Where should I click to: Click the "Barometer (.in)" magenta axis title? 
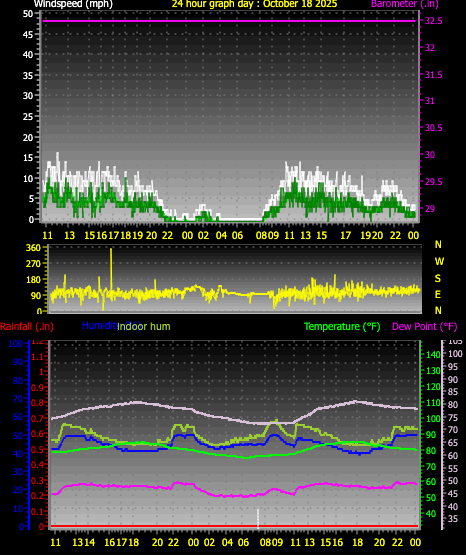(405, 4)
